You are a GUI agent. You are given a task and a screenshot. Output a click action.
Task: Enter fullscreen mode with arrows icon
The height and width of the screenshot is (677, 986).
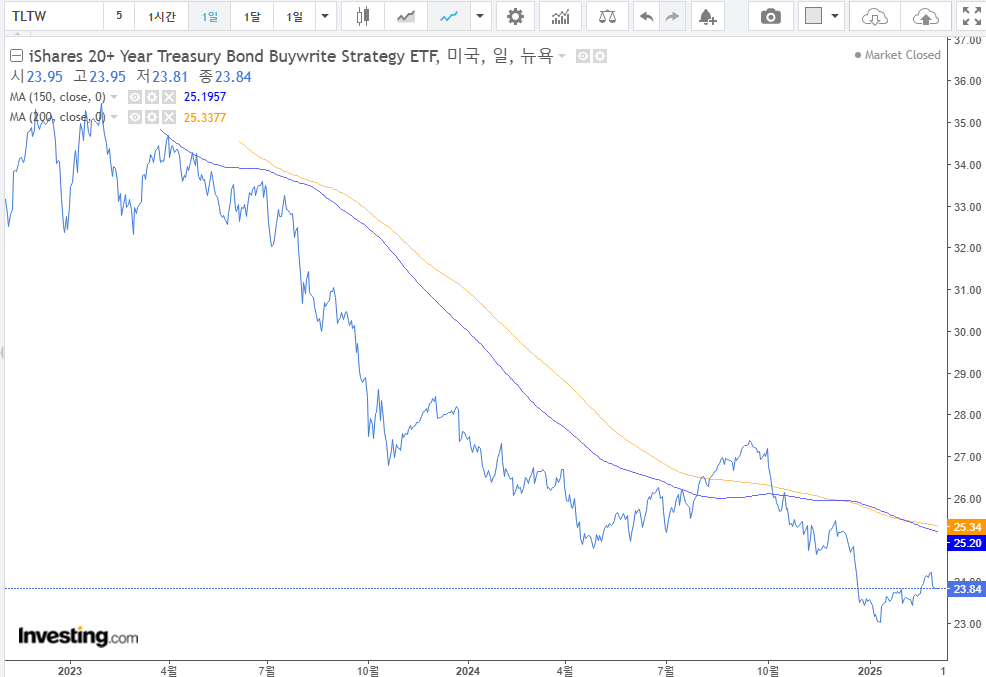[x=972, y=16]
